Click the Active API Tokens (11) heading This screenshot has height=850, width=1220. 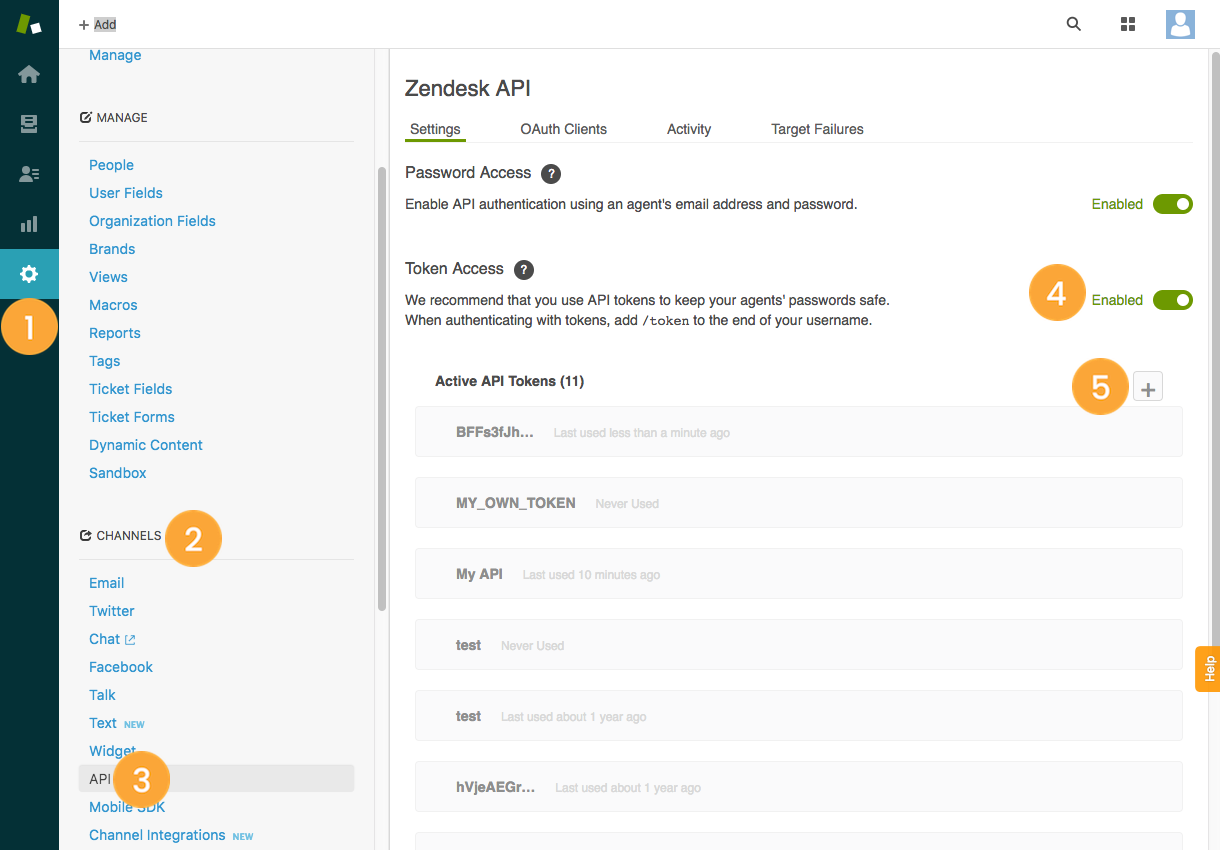point(510,381)
